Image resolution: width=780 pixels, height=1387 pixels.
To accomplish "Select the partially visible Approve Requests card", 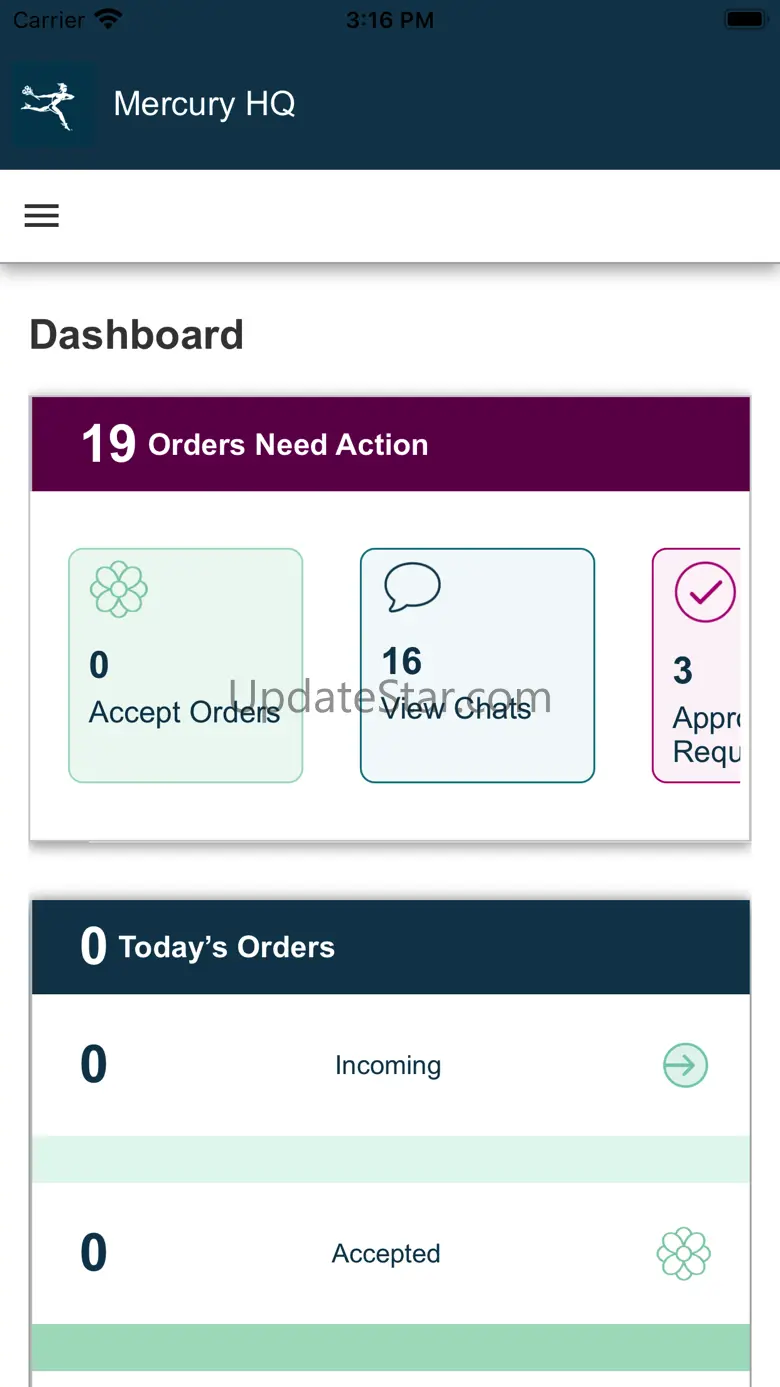I will [697, 665].
